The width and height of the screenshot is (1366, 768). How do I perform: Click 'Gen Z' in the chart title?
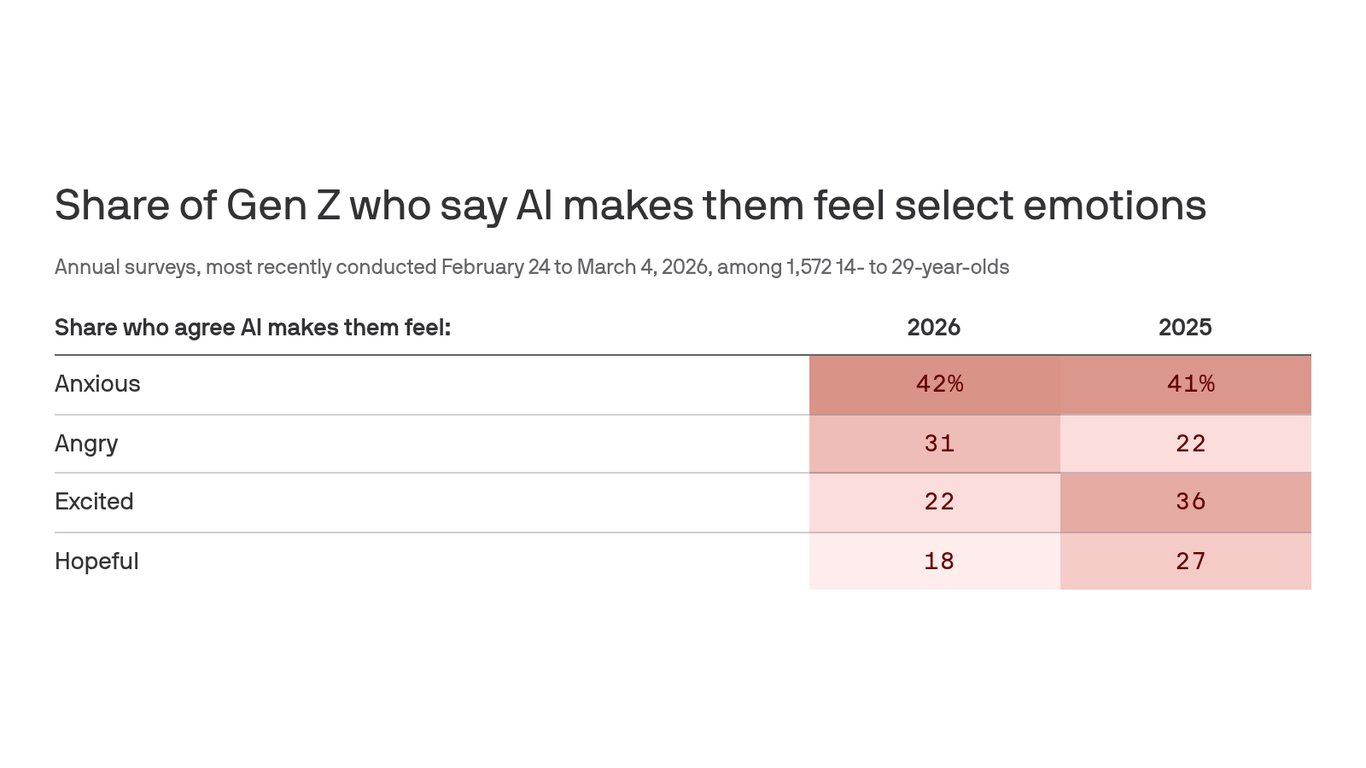click(x=283, y=206)
